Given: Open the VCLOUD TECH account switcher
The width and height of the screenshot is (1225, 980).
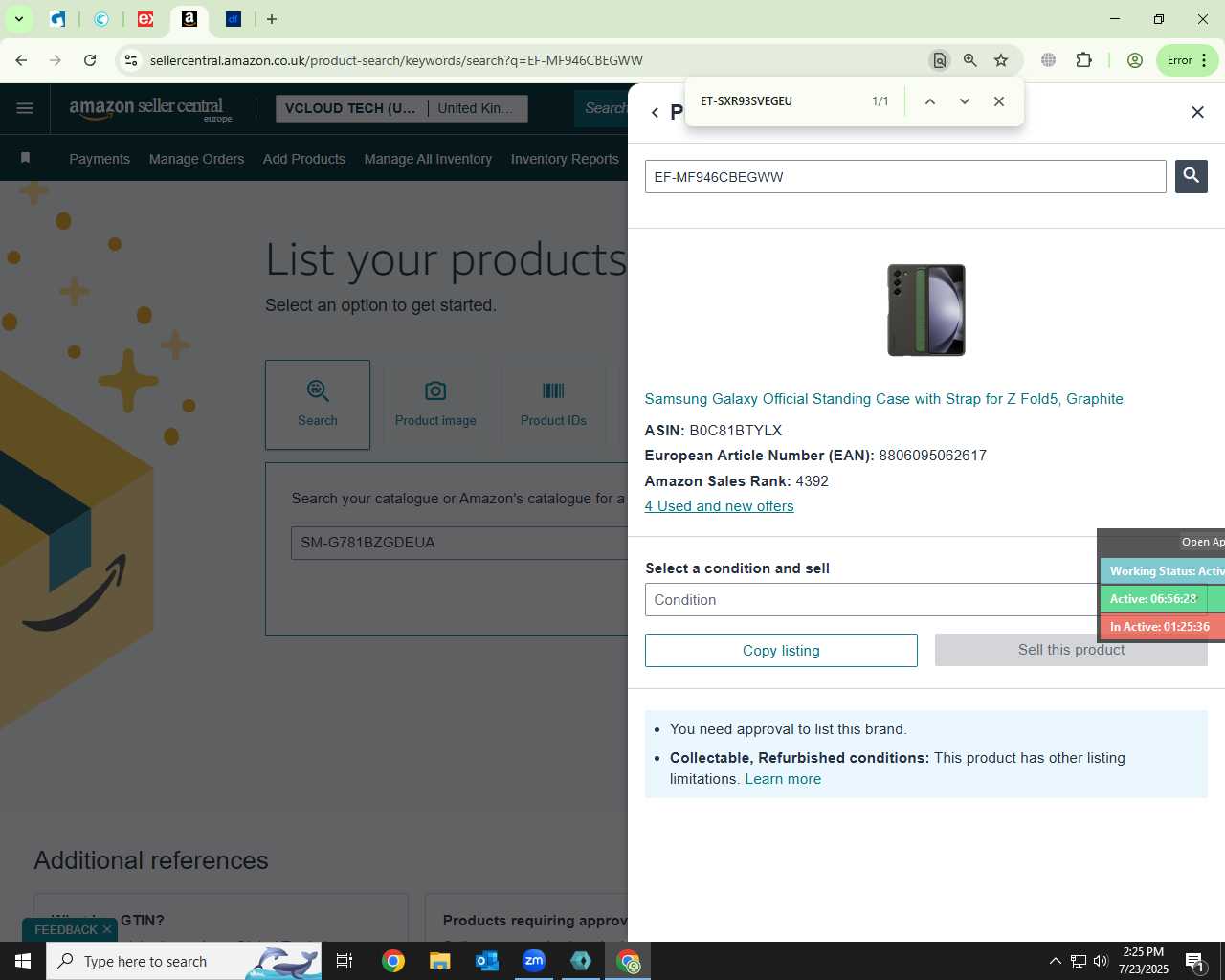Looking at the screenshot, I should [402, 108].
